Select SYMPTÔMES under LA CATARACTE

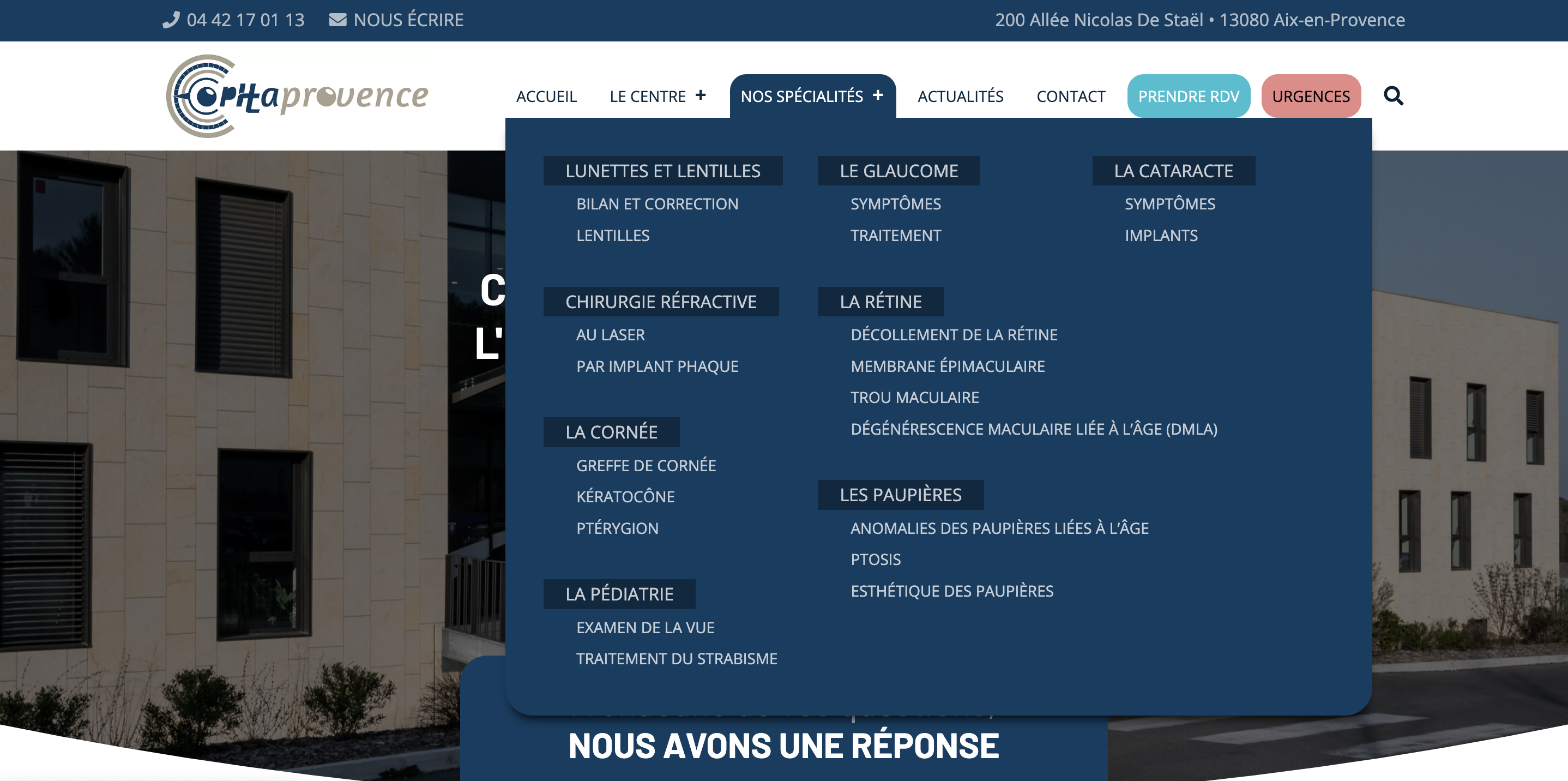click(x=1169, y=204)
